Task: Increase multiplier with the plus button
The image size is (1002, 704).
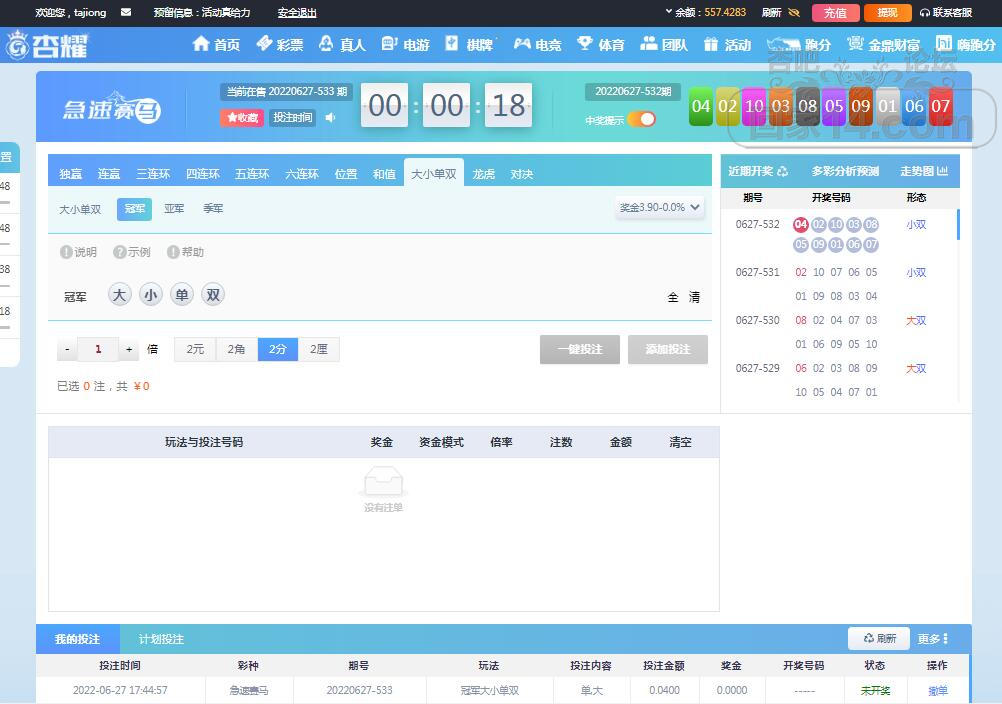Action: pyautogui.click(x=129, y=350)
